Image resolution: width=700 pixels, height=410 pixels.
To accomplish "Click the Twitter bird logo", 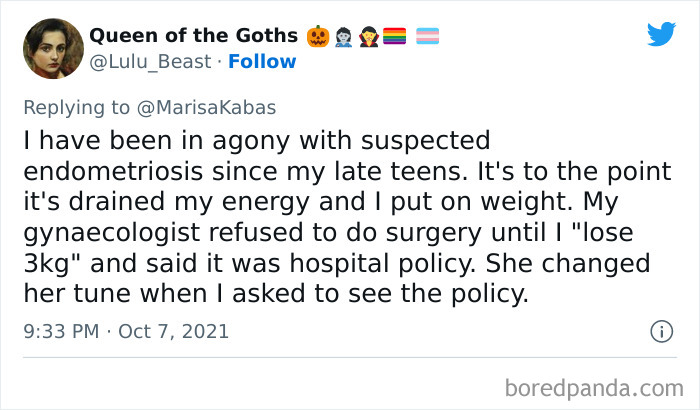I will coord(661,34).
